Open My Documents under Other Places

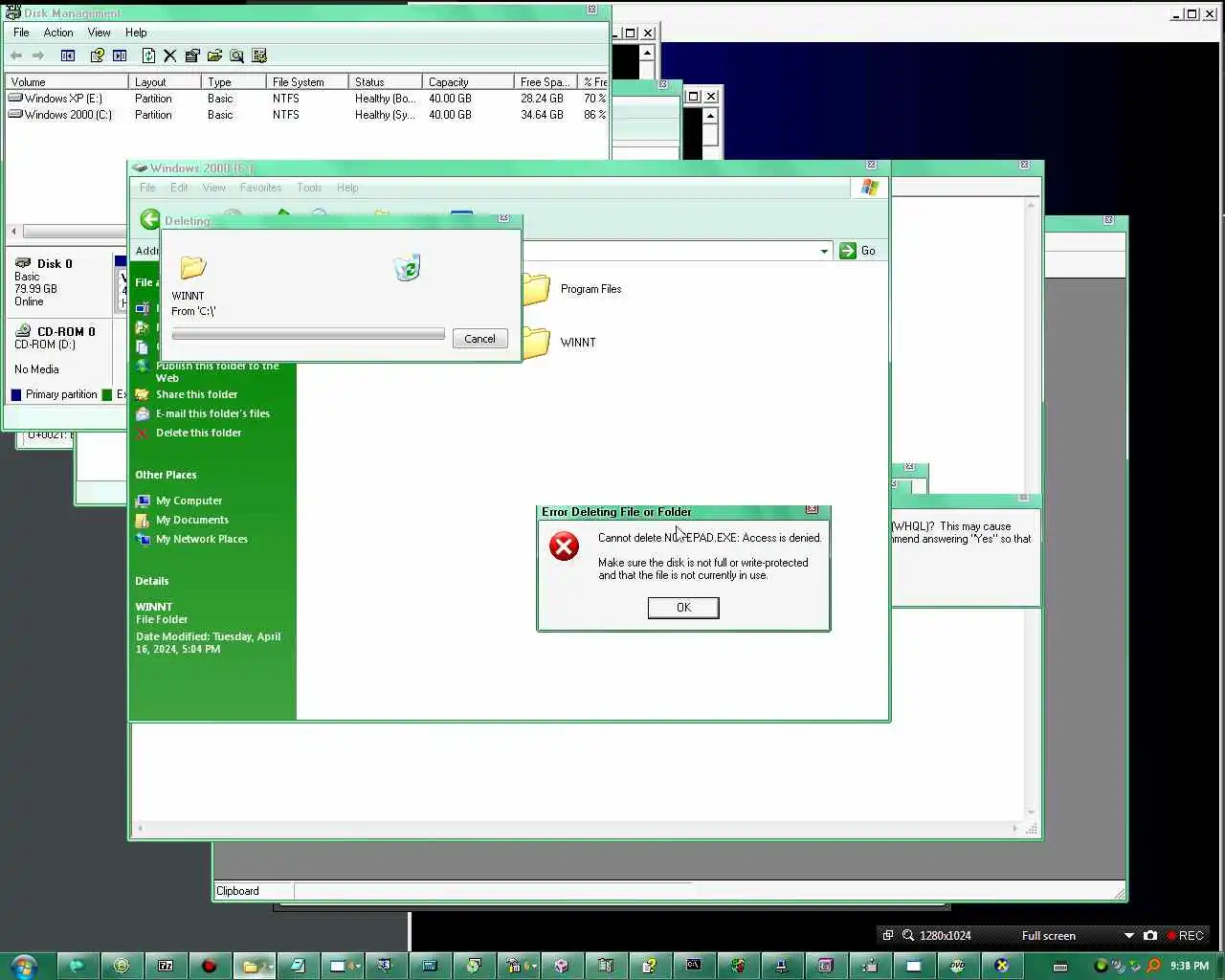(x=191, y=520)
